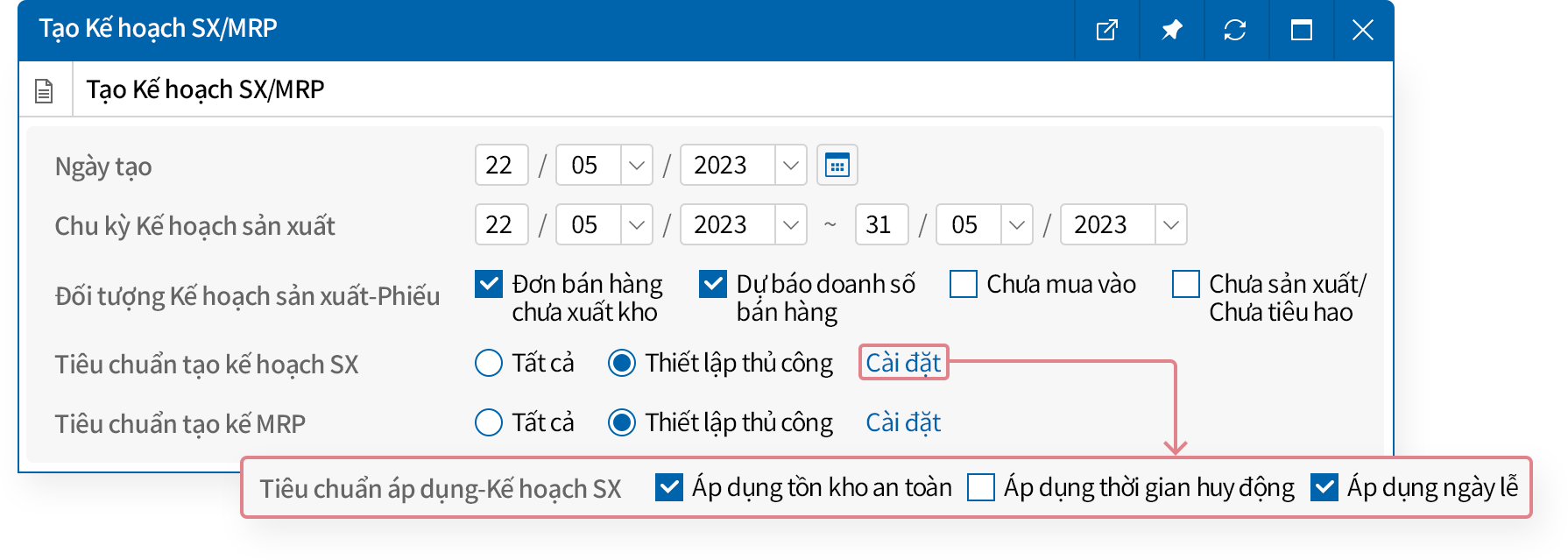Close the Tạo Kế hoạch SX/MRP dialog

[x=1362, y=31]
